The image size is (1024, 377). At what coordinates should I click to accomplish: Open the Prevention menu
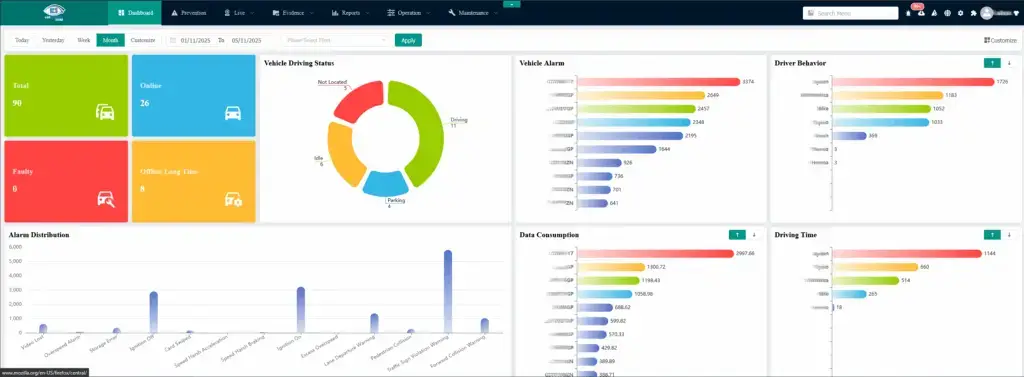point(189,12)
